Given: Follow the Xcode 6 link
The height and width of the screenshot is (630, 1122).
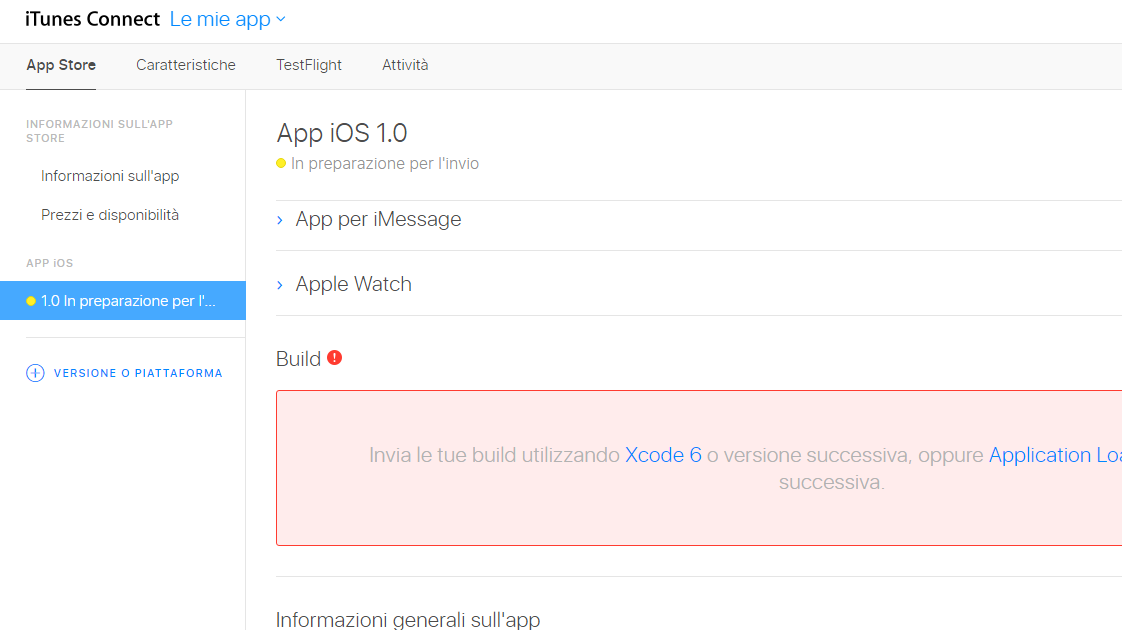Looking at the screenshot, I should click(663, 455).
